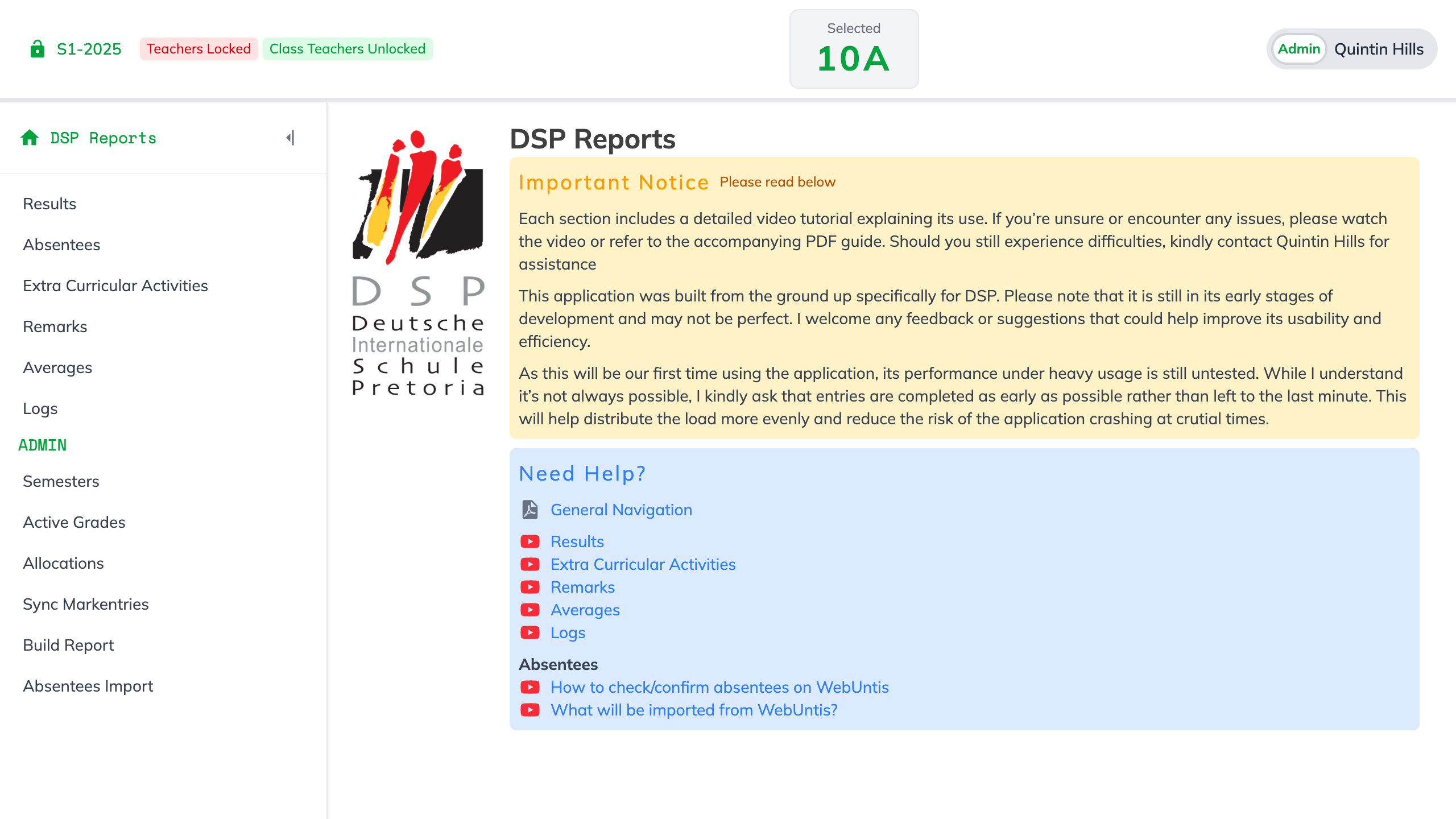The height and width of the screenshot is (819, 1456).
Task: Toggle the Teachers Locked status badge
Action: click(198, 49)
